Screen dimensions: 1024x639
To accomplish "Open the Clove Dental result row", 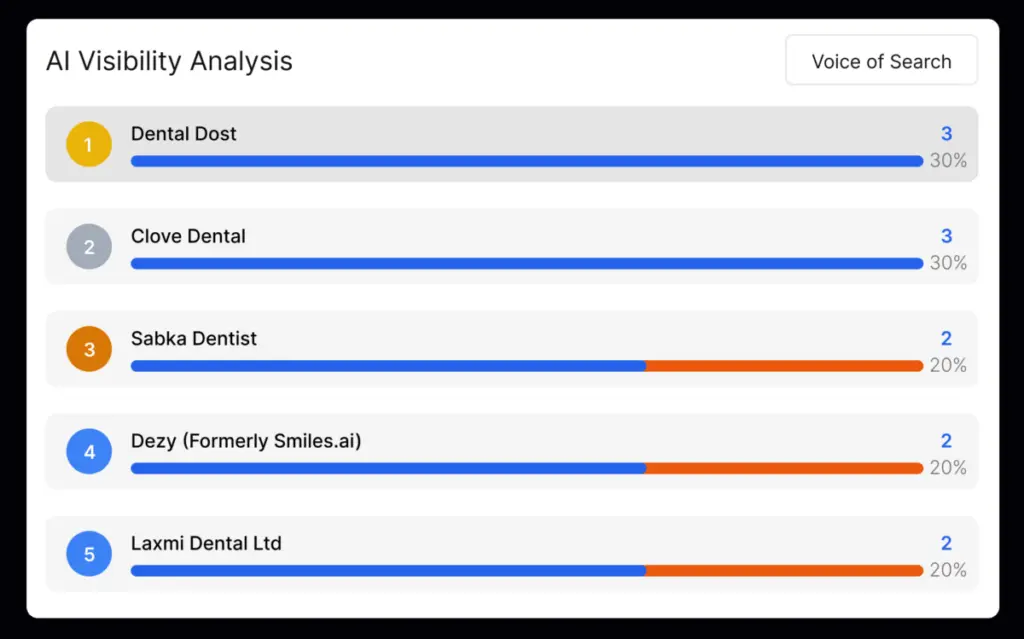I will pos(188,236).
